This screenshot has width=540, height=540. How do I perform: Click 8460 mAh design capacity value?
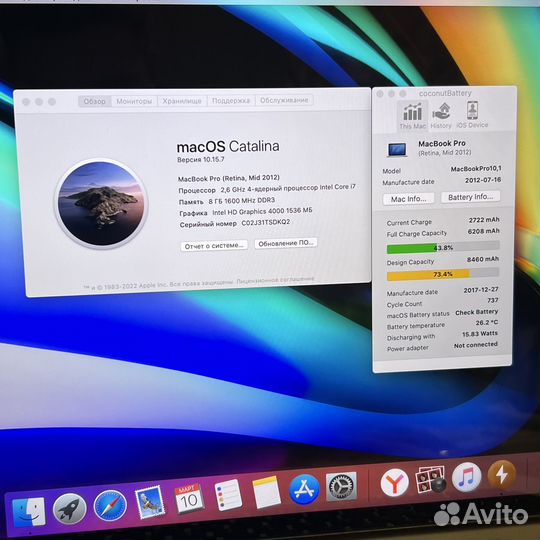483,259
